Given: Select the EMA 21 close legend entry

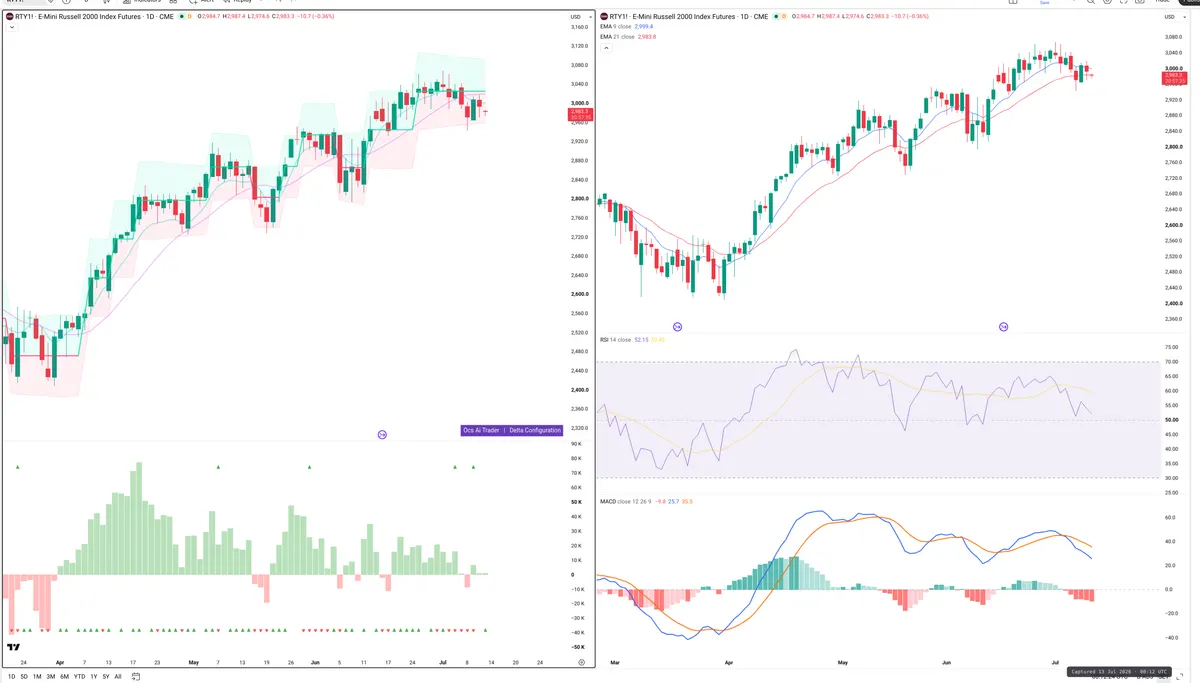Looking at the screenshot, I should (x=627, y=37).
